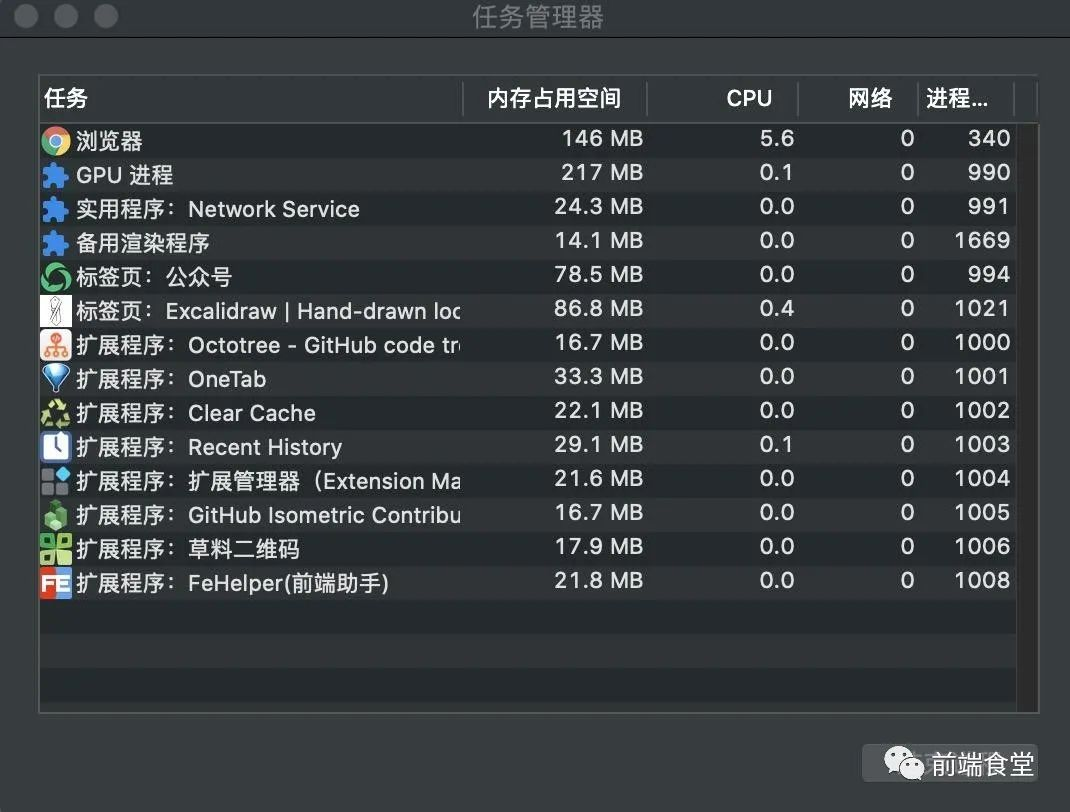Click the Clear Cache recycle icon
Viewport: 1070px width, 812px height.
pyautogui.click(x=56, y=413)
